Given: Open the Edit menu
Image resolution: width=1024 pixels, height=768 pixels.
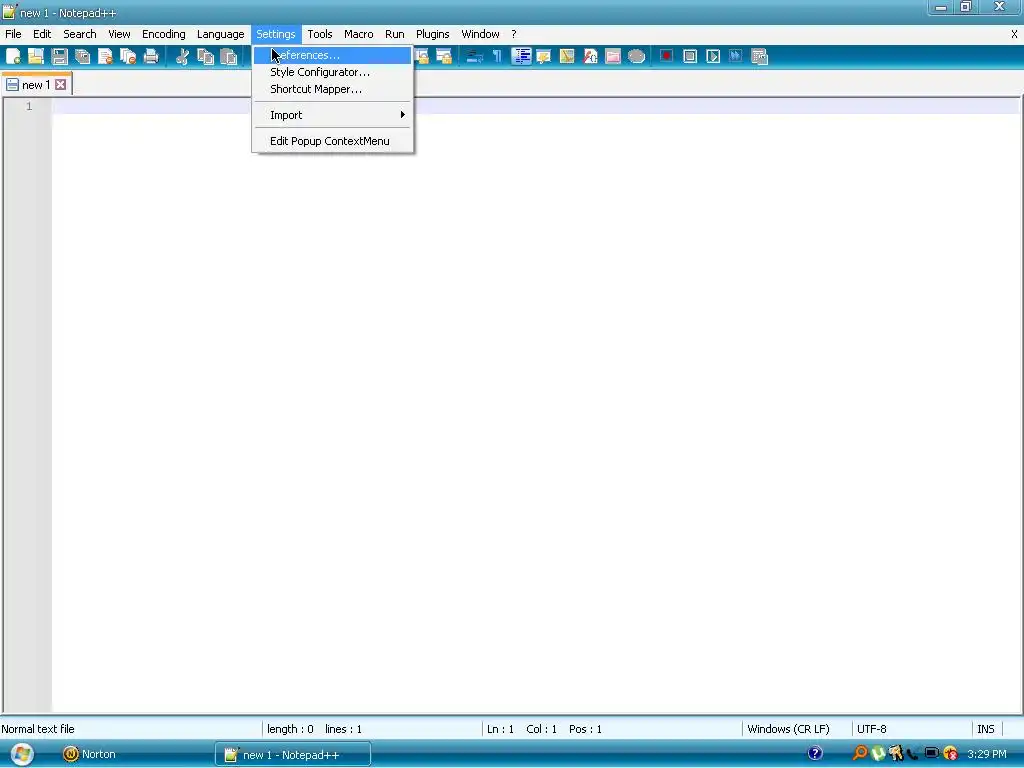Looking at the screenshot, I should click(x=42, y=34).
